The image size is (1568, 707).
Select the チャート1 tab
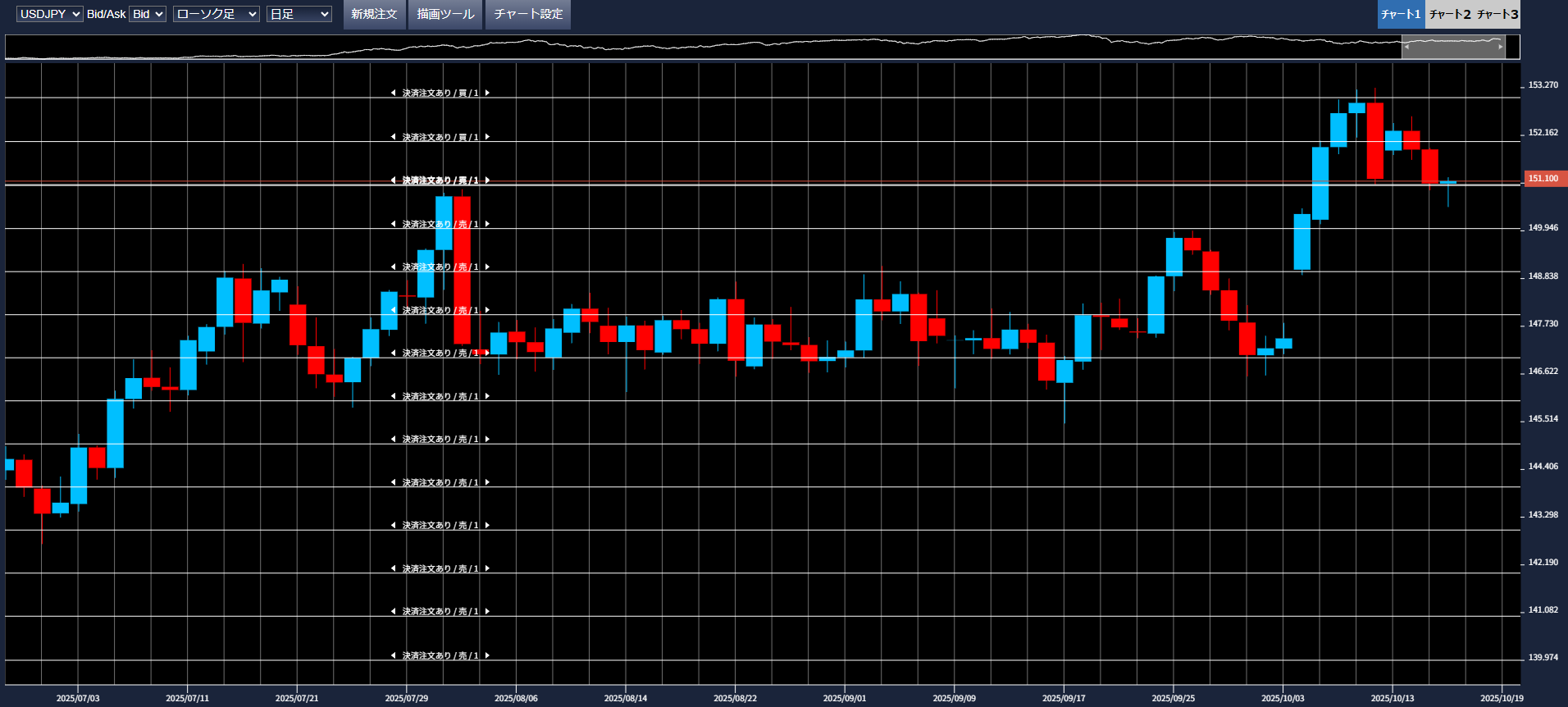coord(1401,14)
